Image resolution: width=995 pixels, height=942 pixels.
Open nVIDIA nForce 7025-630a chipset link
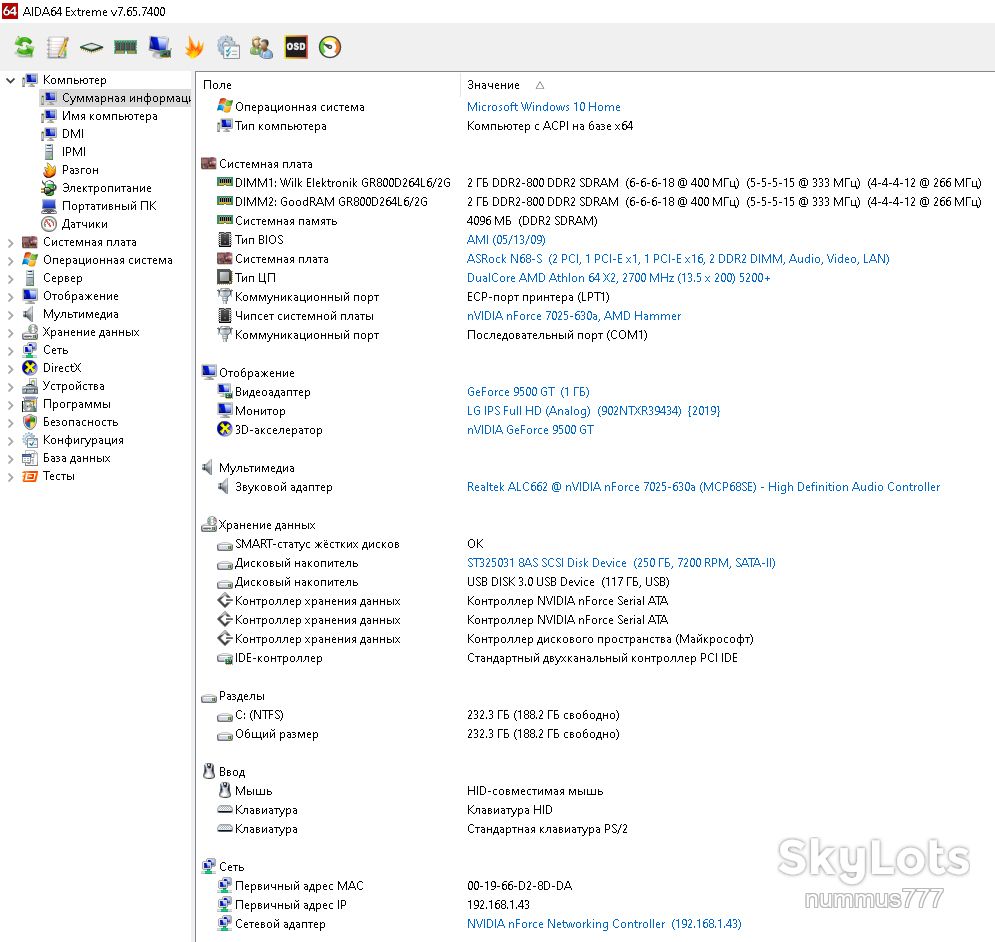(x=574, y=316)
